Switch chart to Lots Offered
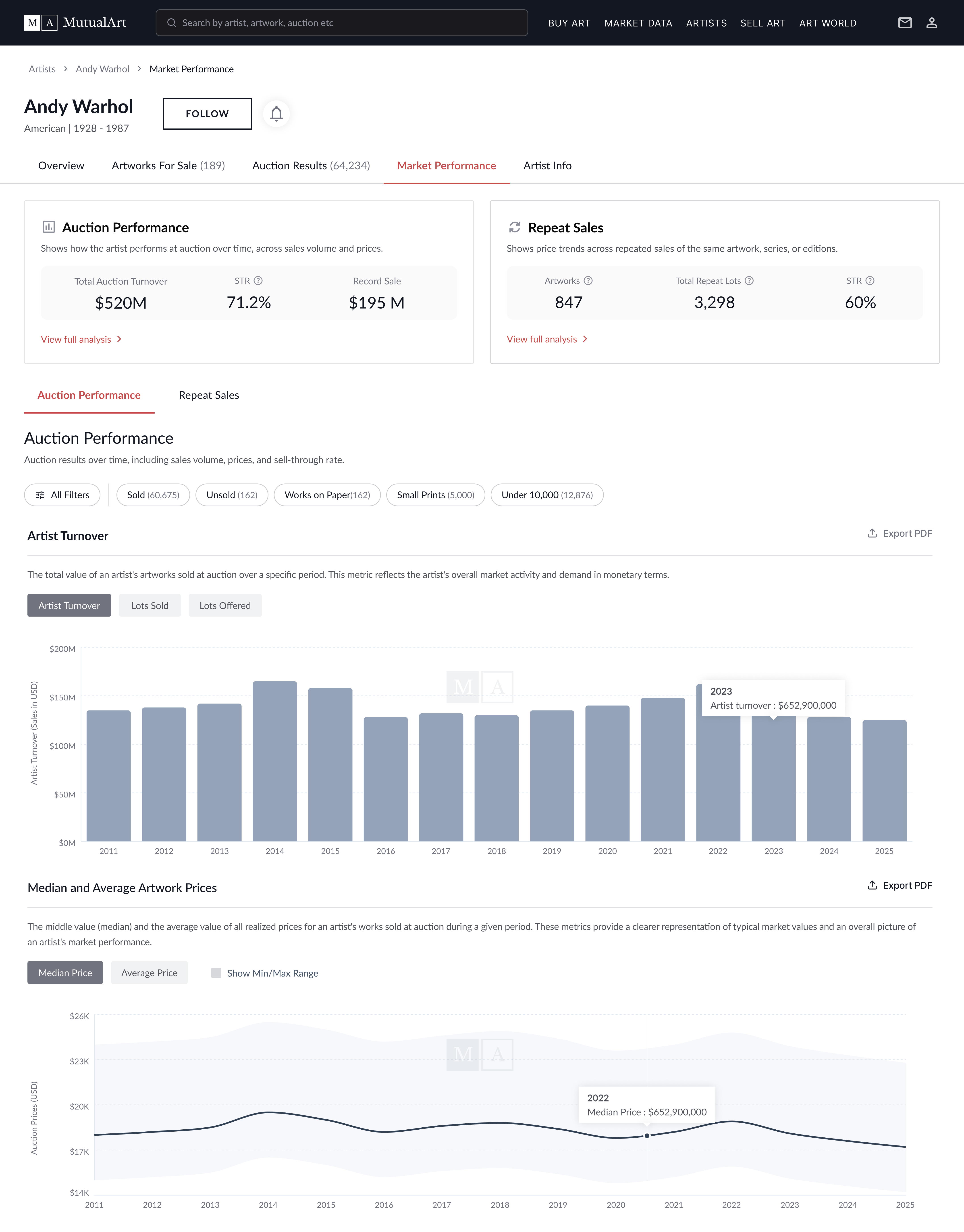The height and width of the screenshot is (1232, 964). pos(225,605)
